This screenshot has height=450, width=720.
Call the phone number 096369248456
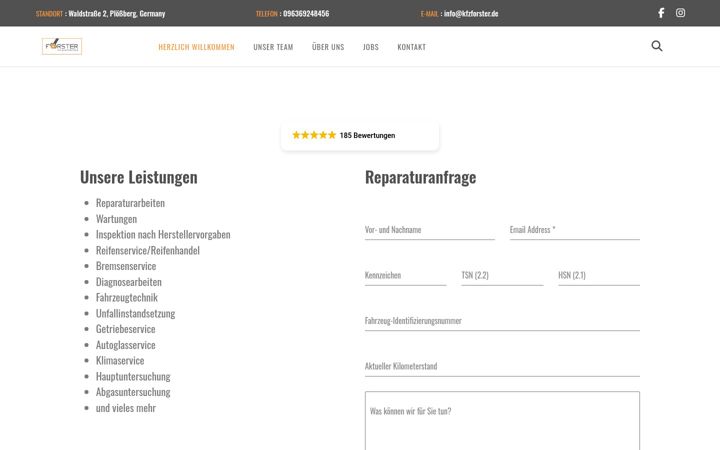pyautogui.click(x=306, y=13)
